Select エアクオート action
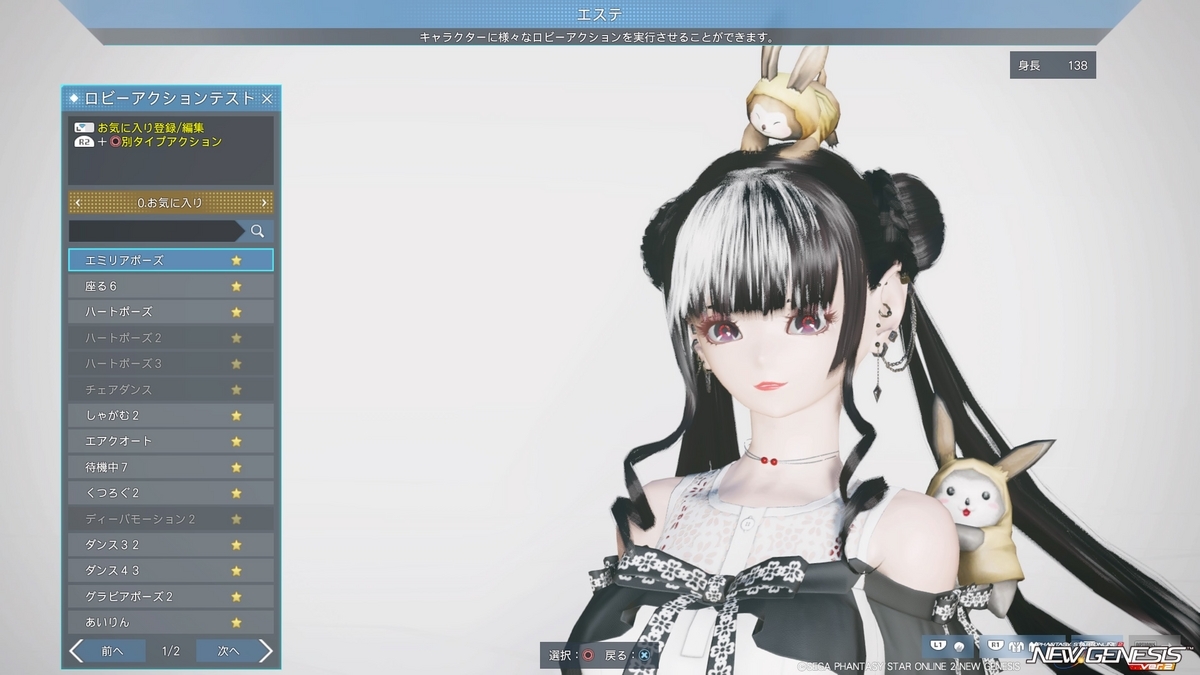Screen dimensions: 1200x675 tap(171, 441)
